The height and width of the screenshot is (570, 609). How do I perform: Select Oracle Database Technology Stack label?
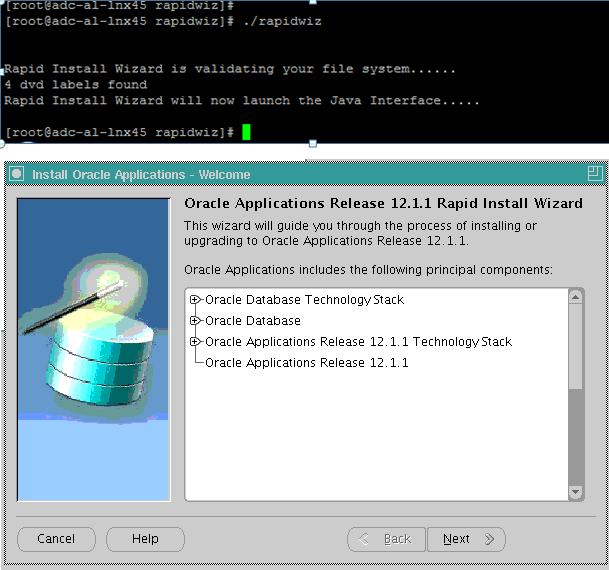(304, 300)
